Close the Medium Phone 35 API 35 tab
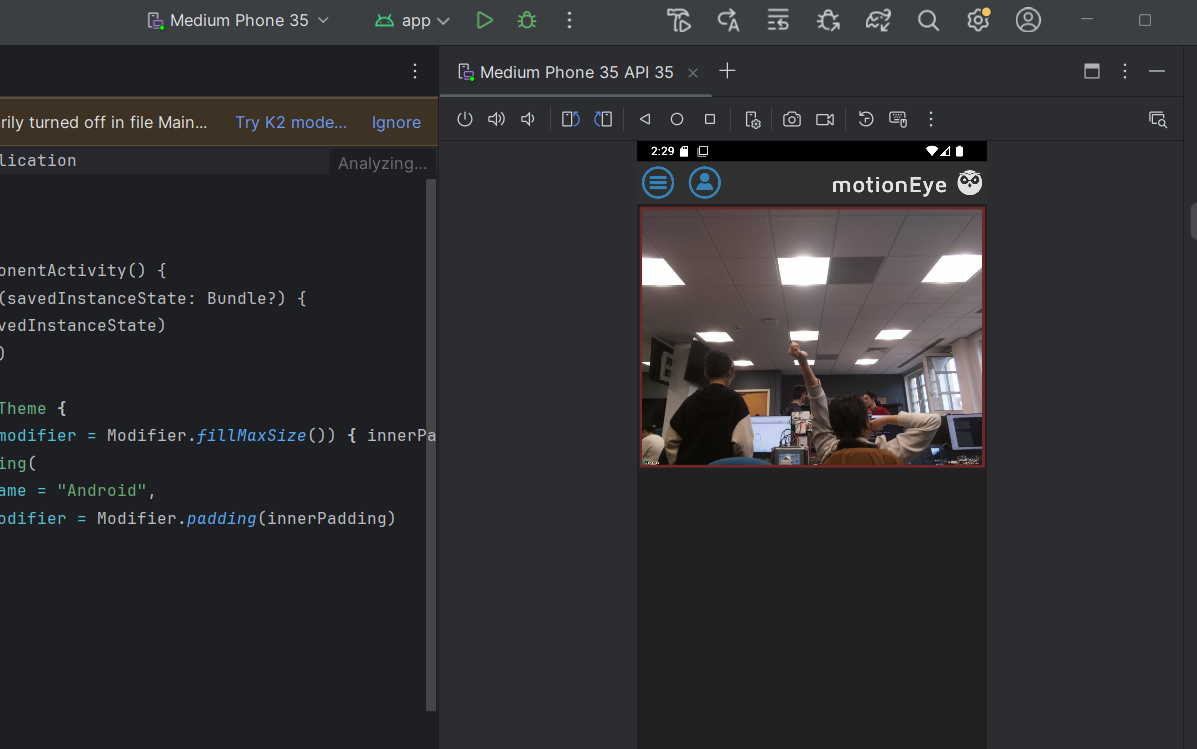 coord(693,73)
